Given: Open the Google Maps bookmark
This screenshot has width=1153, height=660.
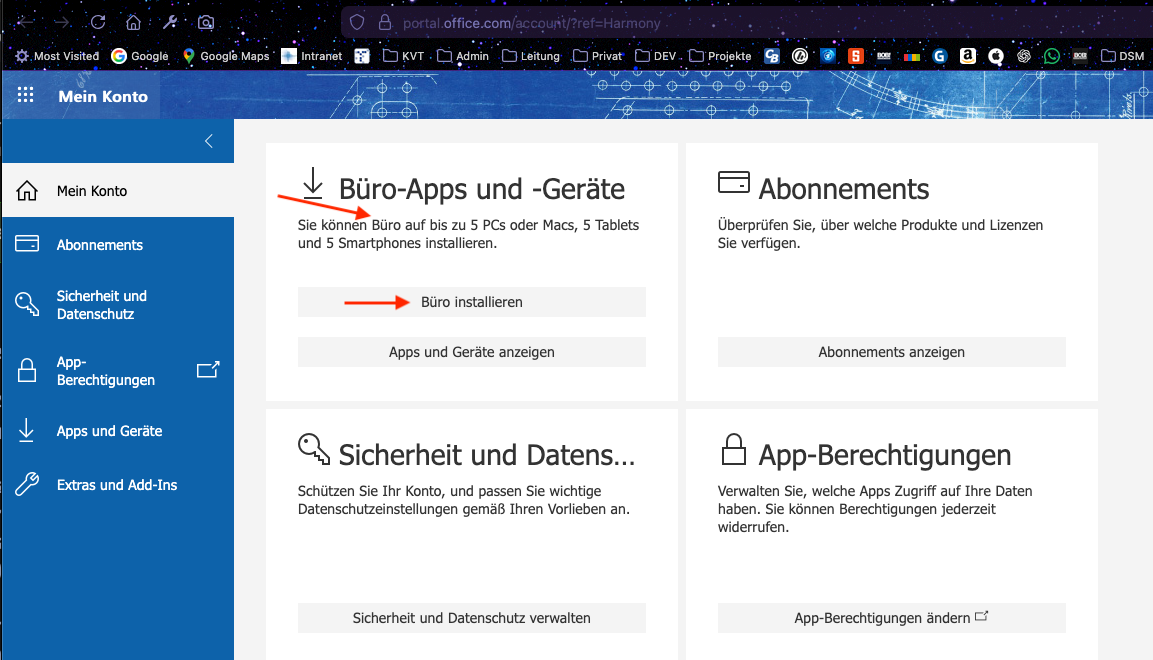Looking at the screenshot, I should (226, 56).
